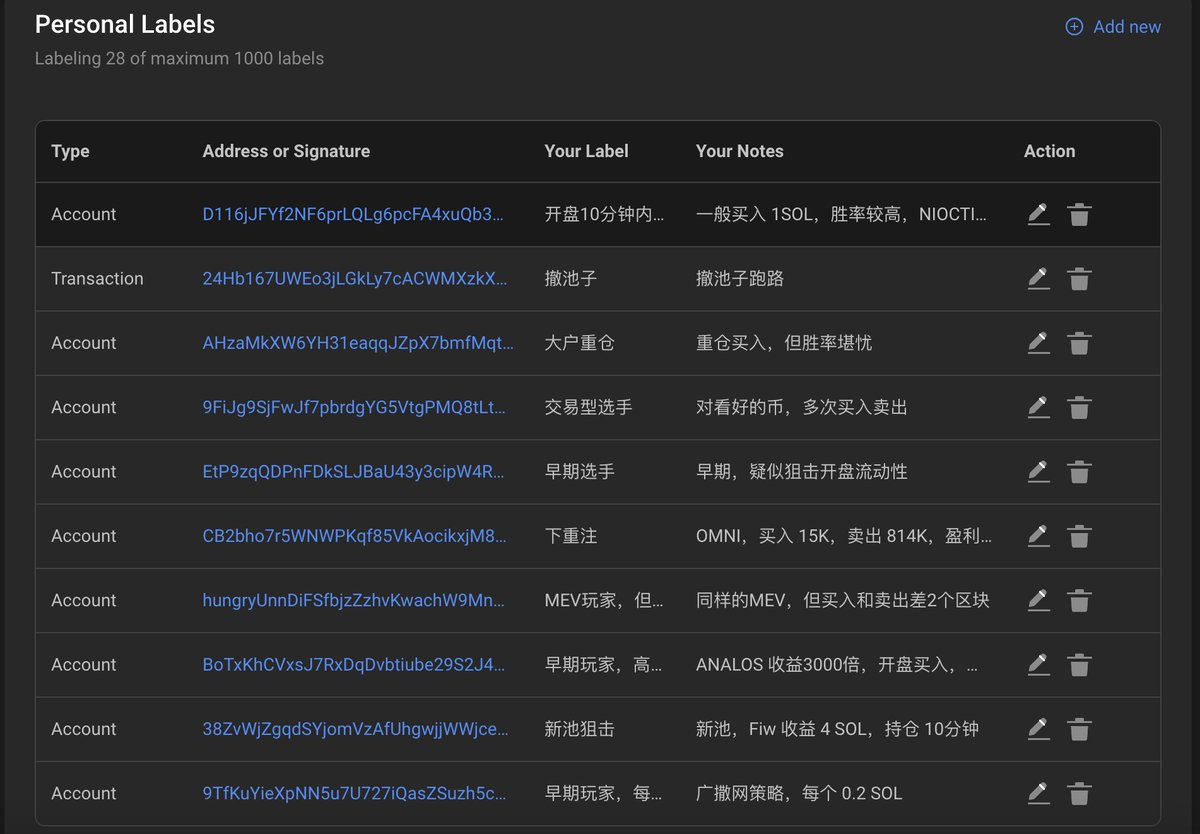Select the note 撤池子跑路
The width and height of the screenshot is (1200, 834).
click(740, 279)
